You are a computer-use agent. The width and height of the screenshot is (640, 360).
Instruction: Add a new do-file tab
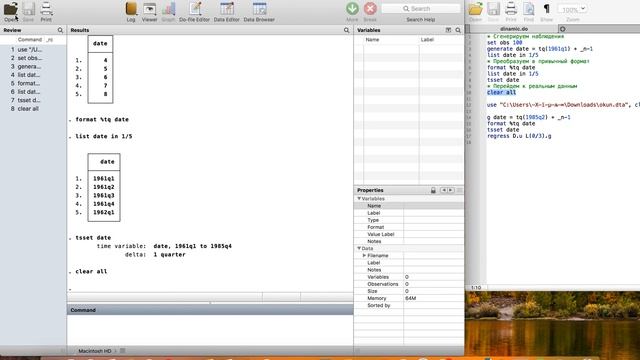[x=562, y=29]
